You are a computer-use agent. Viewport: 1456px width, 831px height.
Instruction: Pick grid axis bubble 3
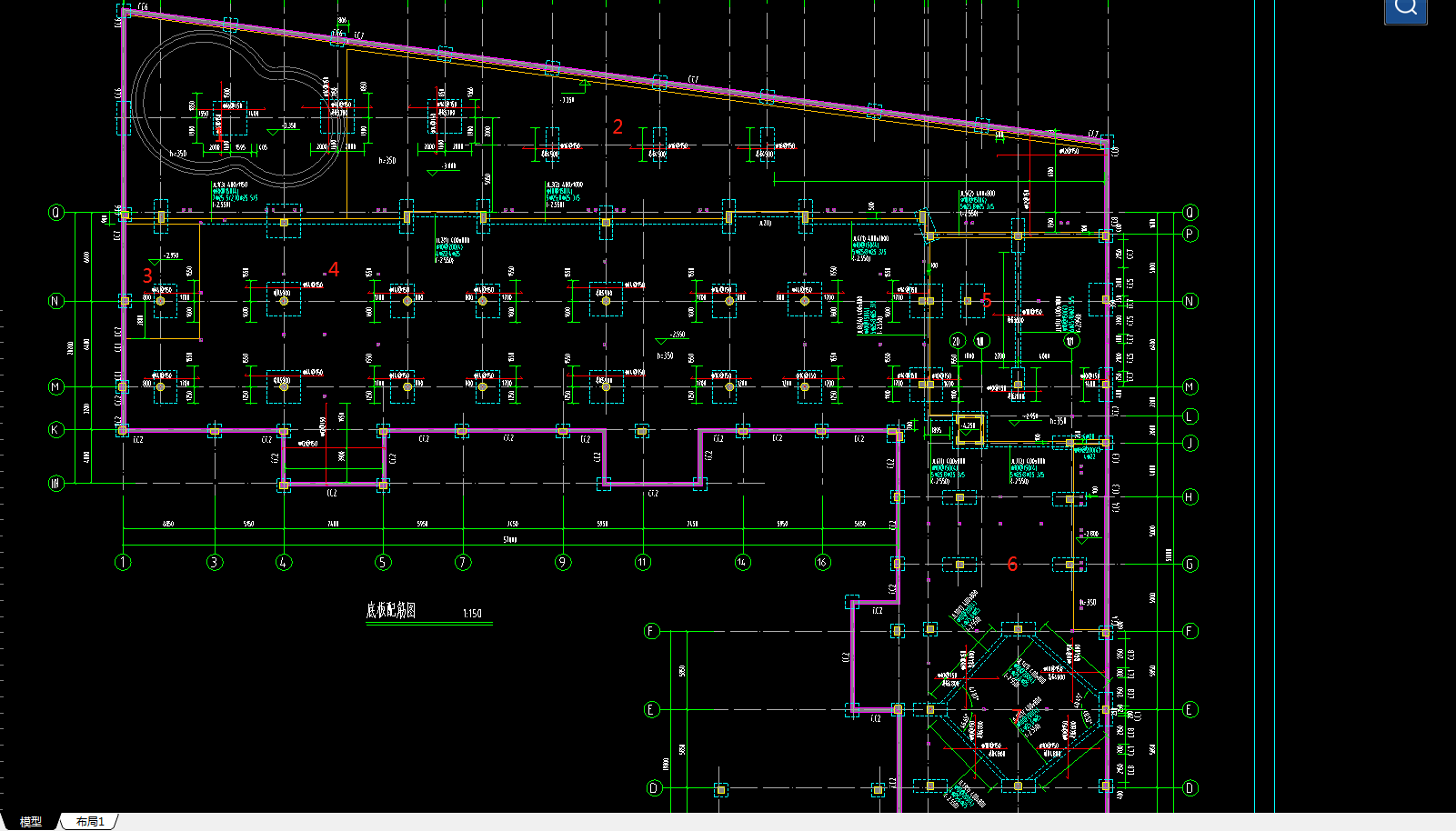point(215,562)
